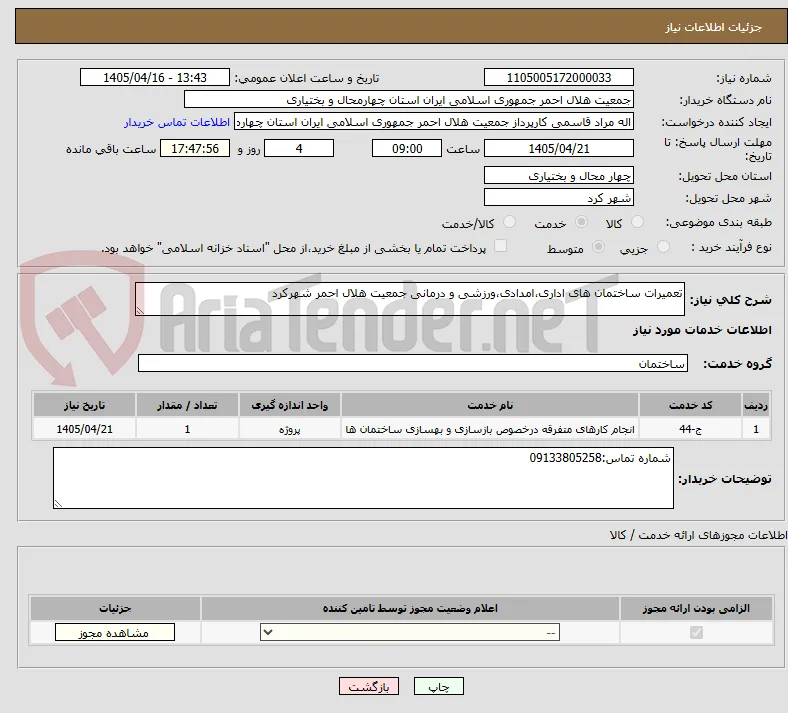Click the جزئیات column header in permits table
This screenshot has height=713, width=788.
point(115,608)
